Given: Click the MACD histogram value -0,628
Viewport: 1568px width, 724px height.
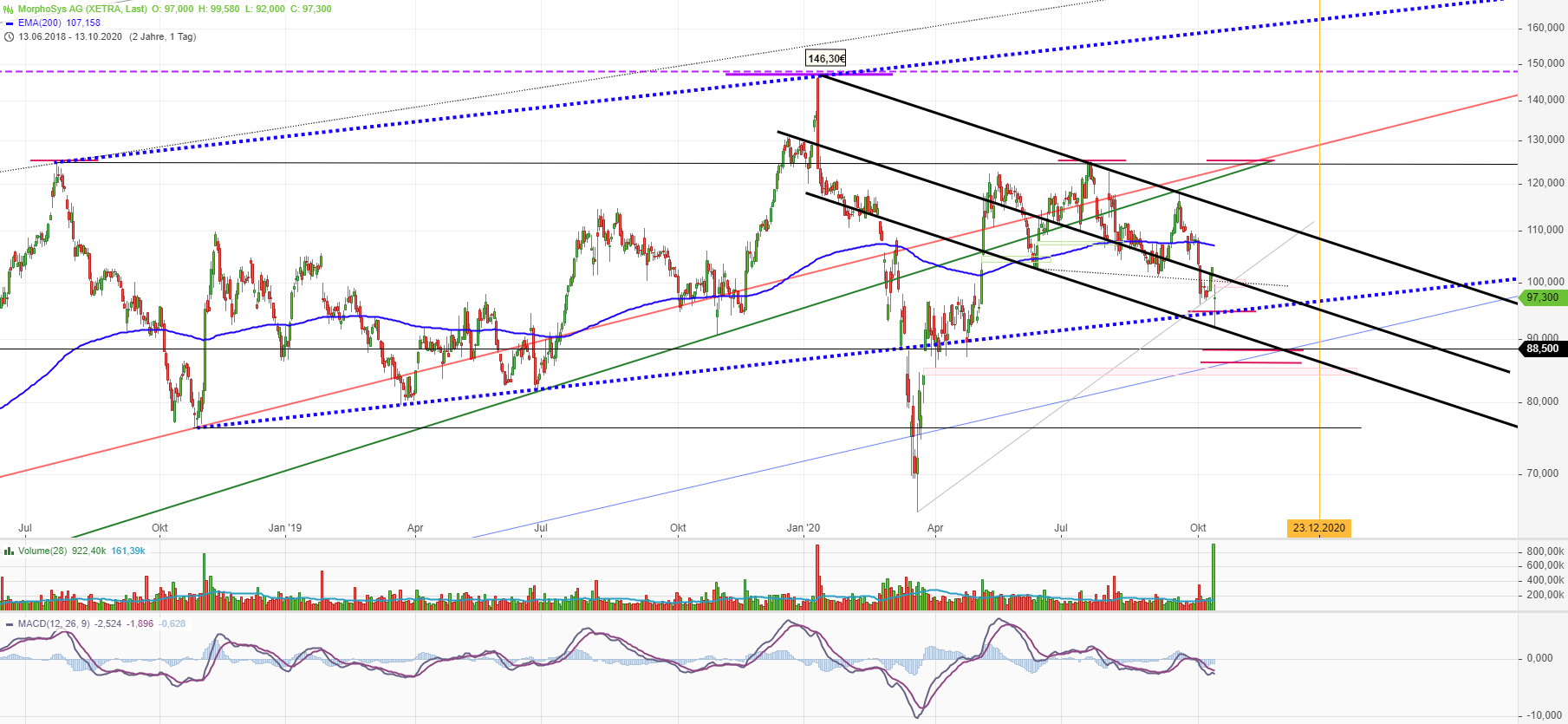Looking at the screenshot, I should click(172, 623).
